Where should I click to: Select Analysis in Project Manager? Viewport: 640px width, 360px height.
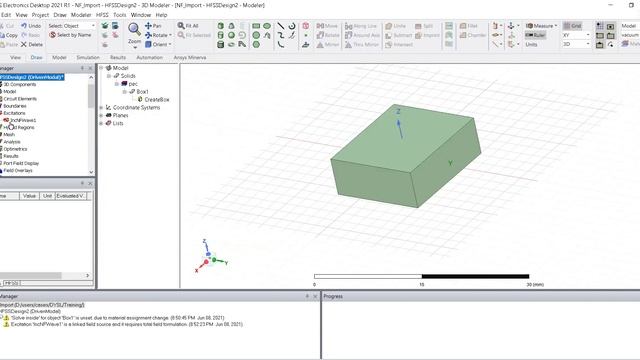coord(12,142)
